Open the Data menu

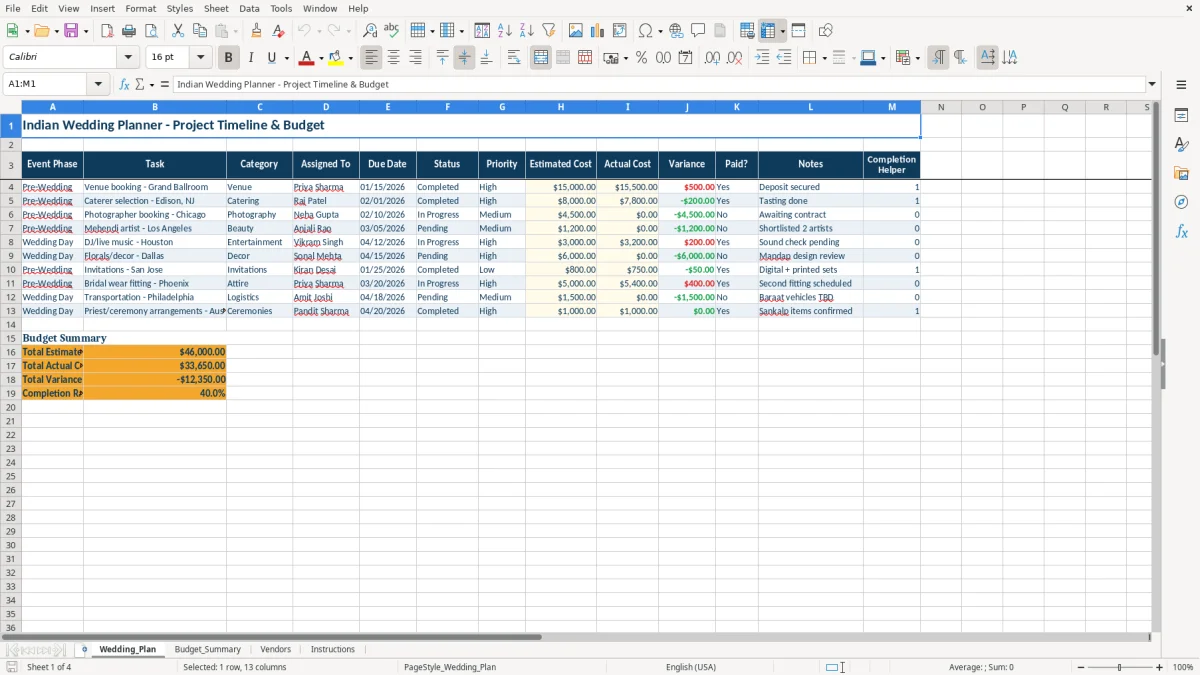click(249, 8)
